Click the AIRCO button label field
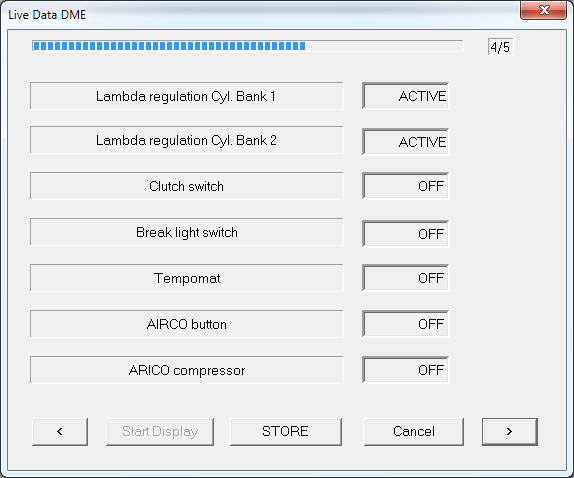The image size is (574, 478). click(187, 324)
